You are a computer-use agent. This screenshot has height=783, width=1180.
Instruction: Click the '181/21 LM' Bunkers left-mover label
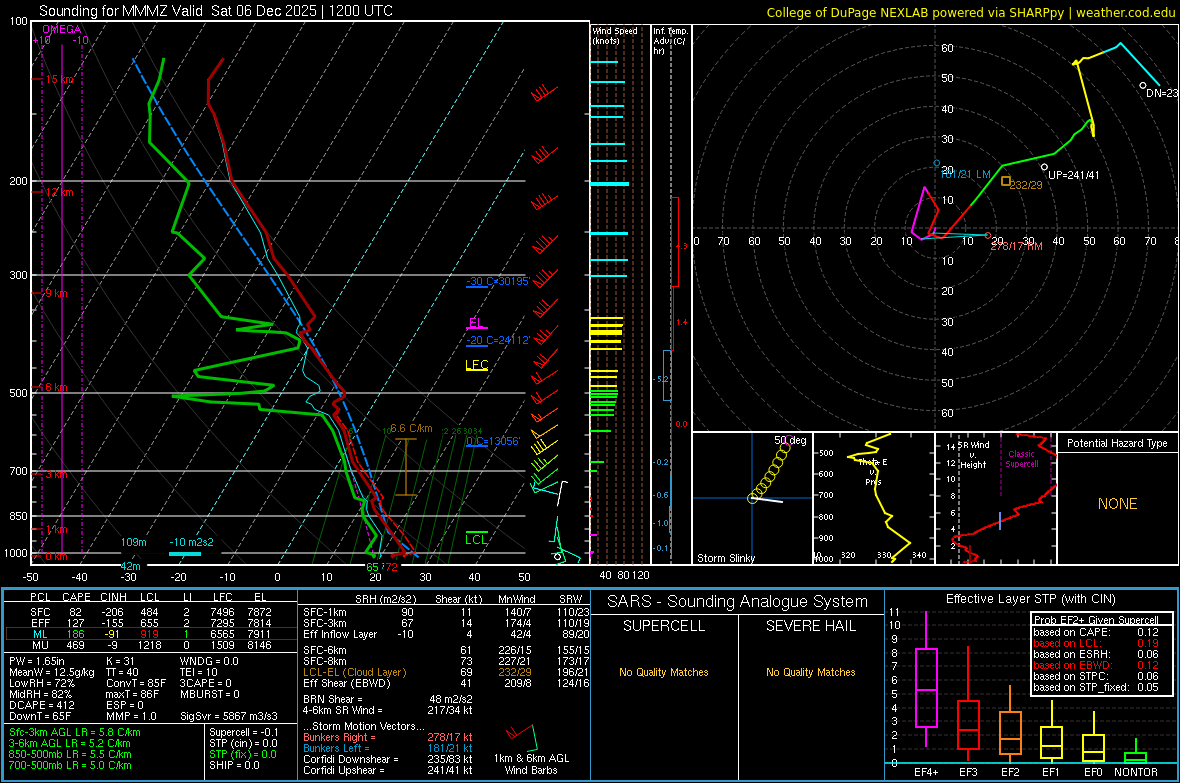tap(966, 174)
